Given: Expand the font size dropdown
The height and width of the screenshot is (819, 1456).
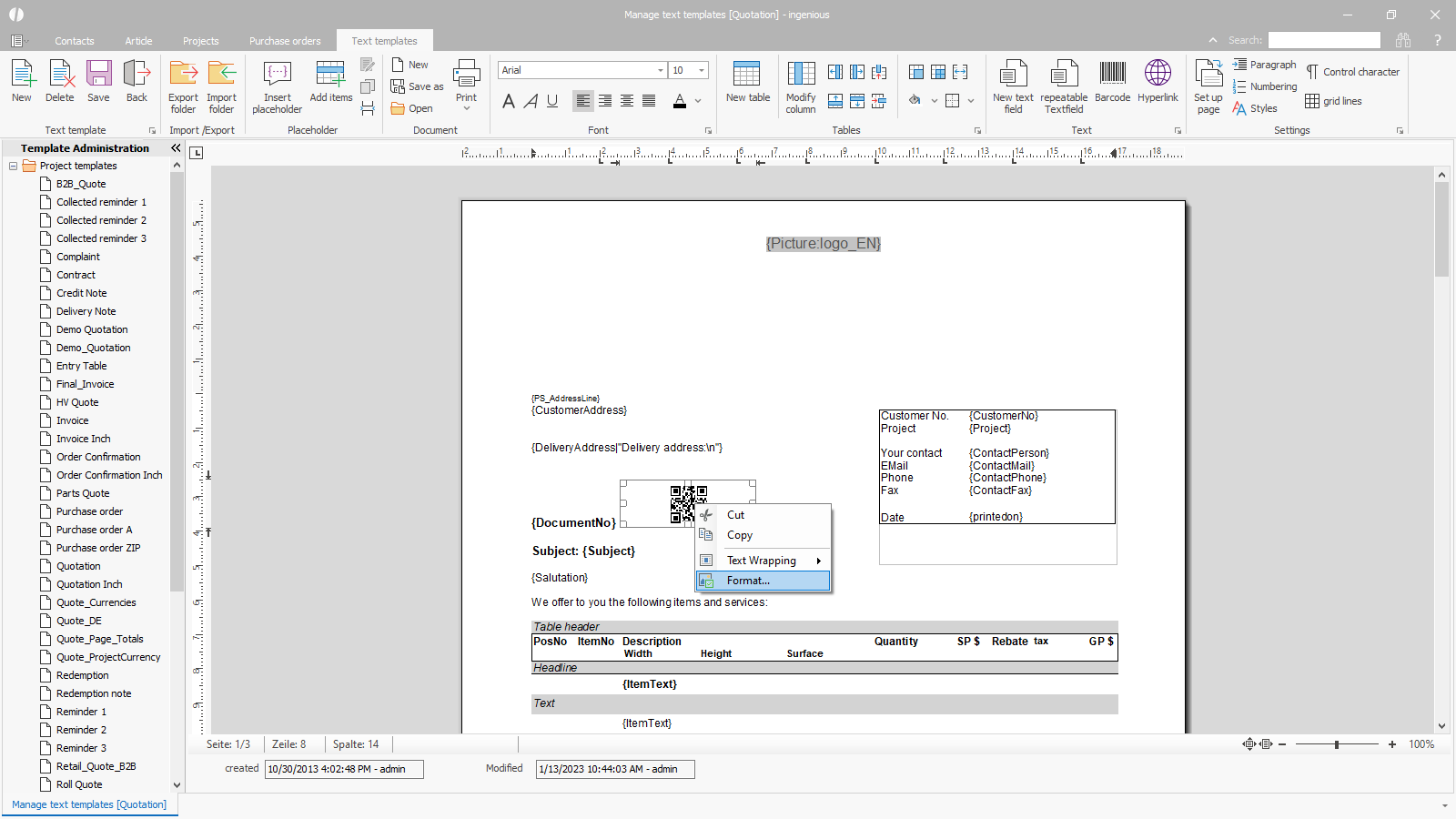Looking at the screenshot, I should click(x=702, y=70).
